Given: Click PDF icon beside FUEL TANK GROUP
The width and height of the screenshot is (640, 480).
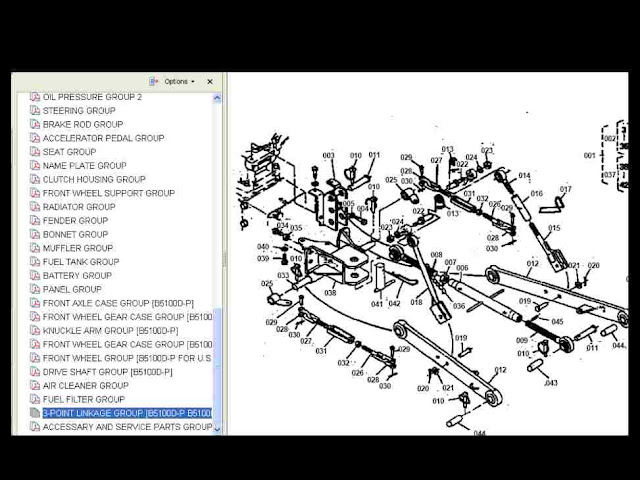Looking at the screenshot, I should 35,262.
